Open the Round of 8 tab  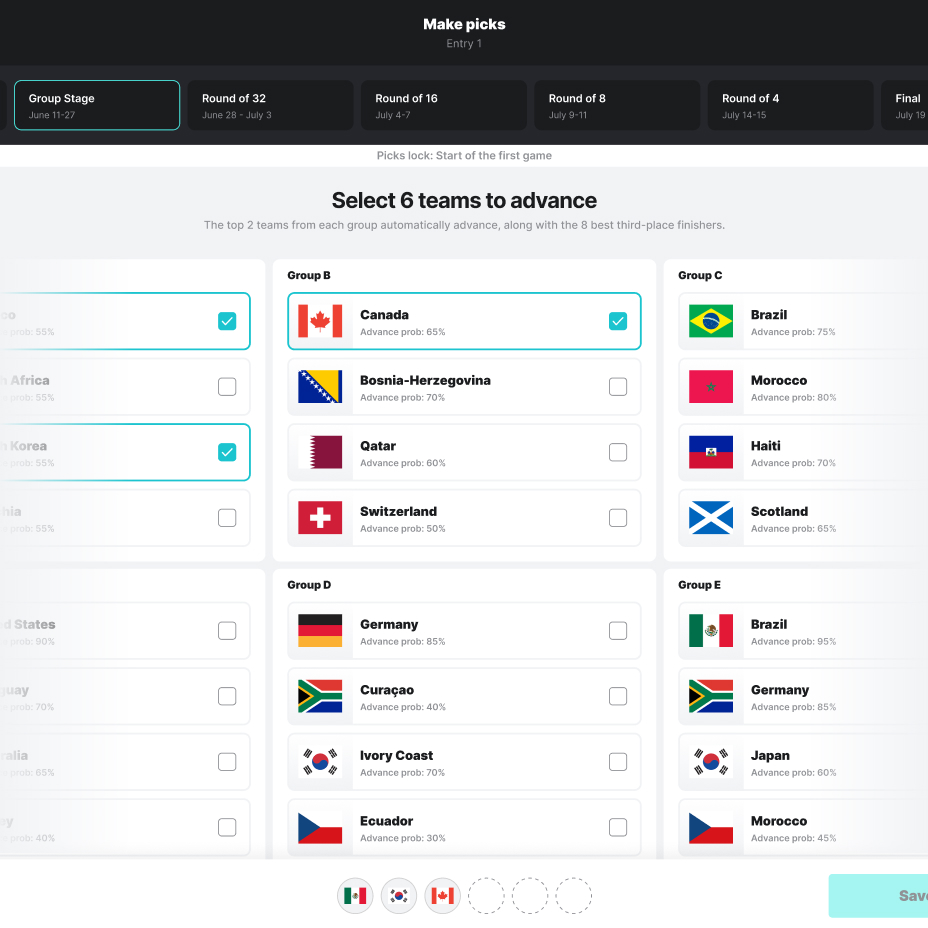[x=617, y=105]
